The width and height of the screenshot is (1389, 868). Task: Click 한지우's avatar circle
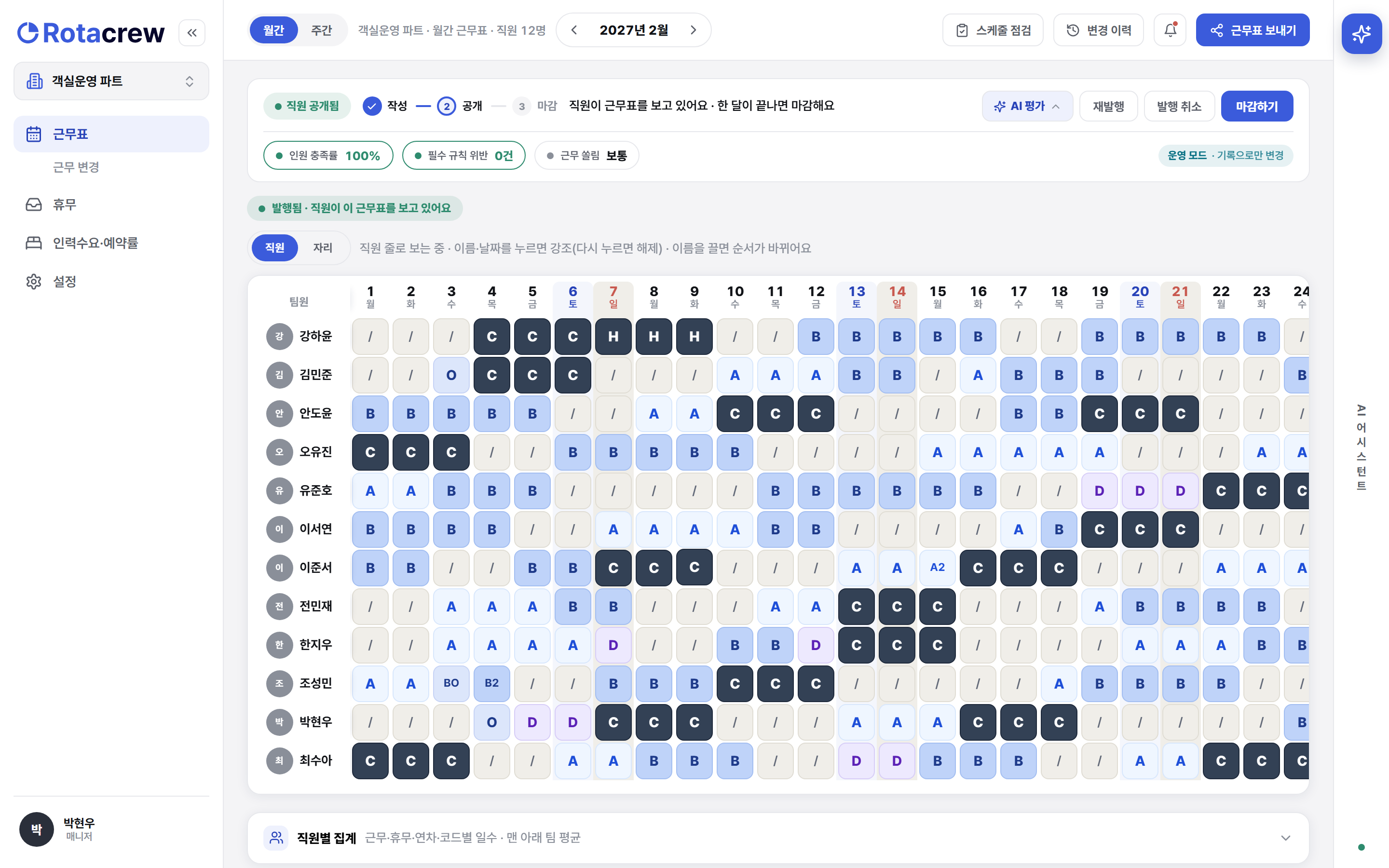[280, 645]
